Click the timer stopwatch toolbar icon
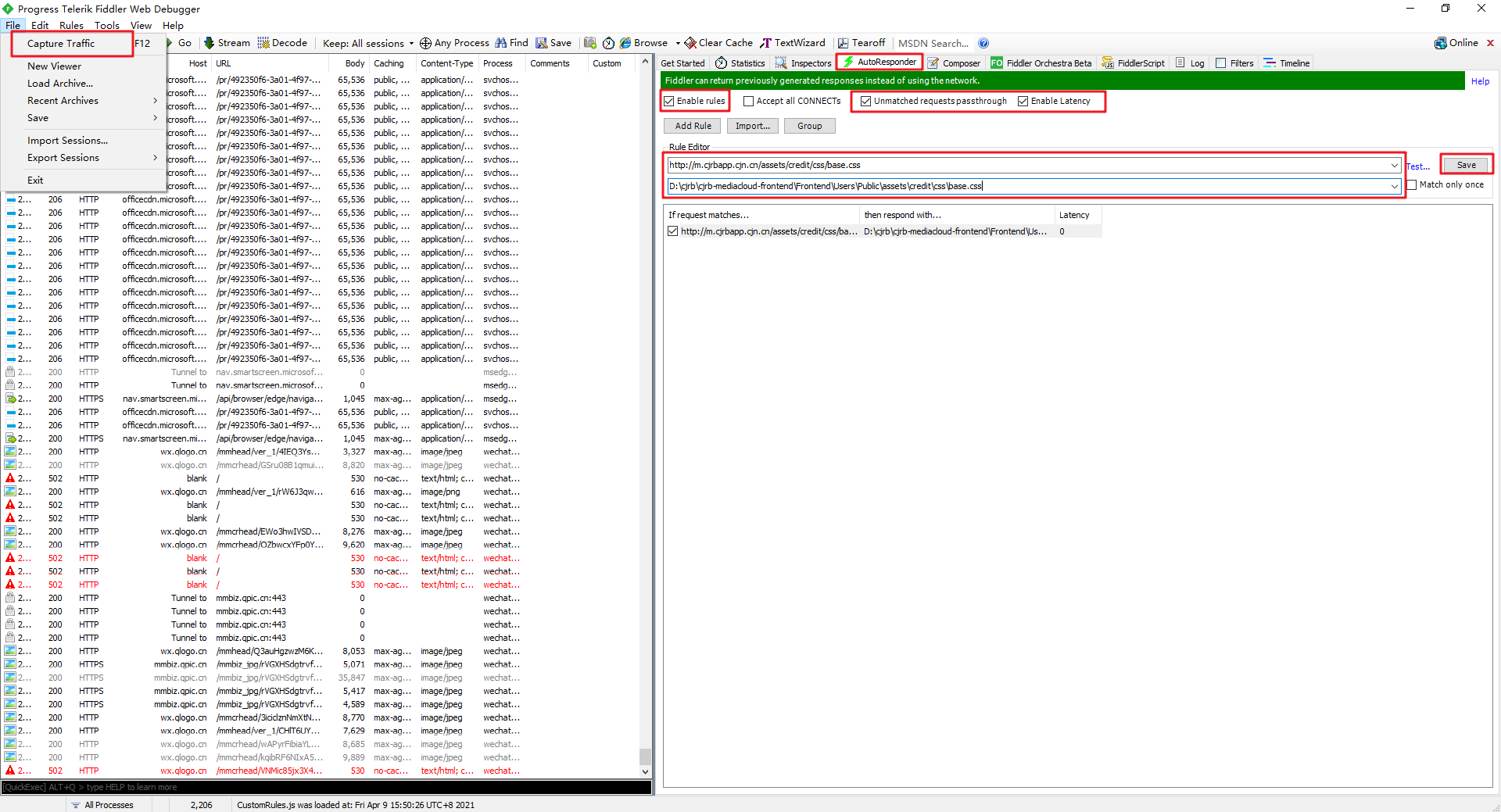Screen dimensions: 1501x812 click(608, 43)
